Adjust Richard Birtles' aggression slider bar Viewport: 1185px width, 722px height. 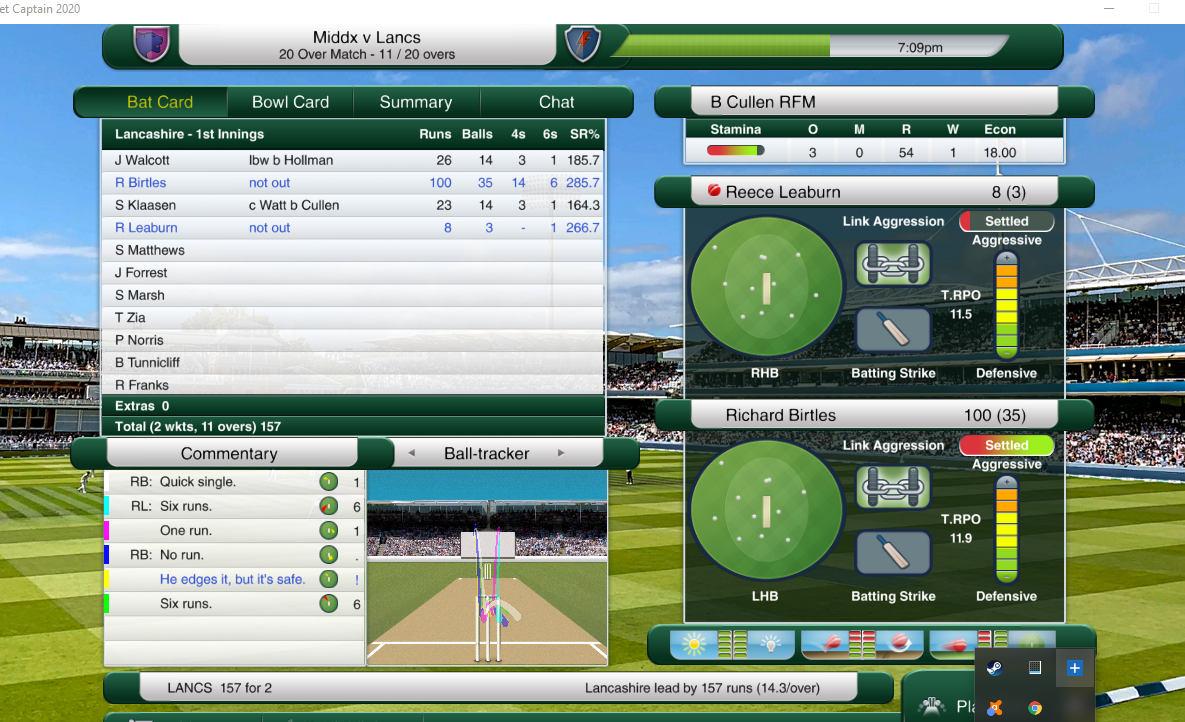point(1006,529)
